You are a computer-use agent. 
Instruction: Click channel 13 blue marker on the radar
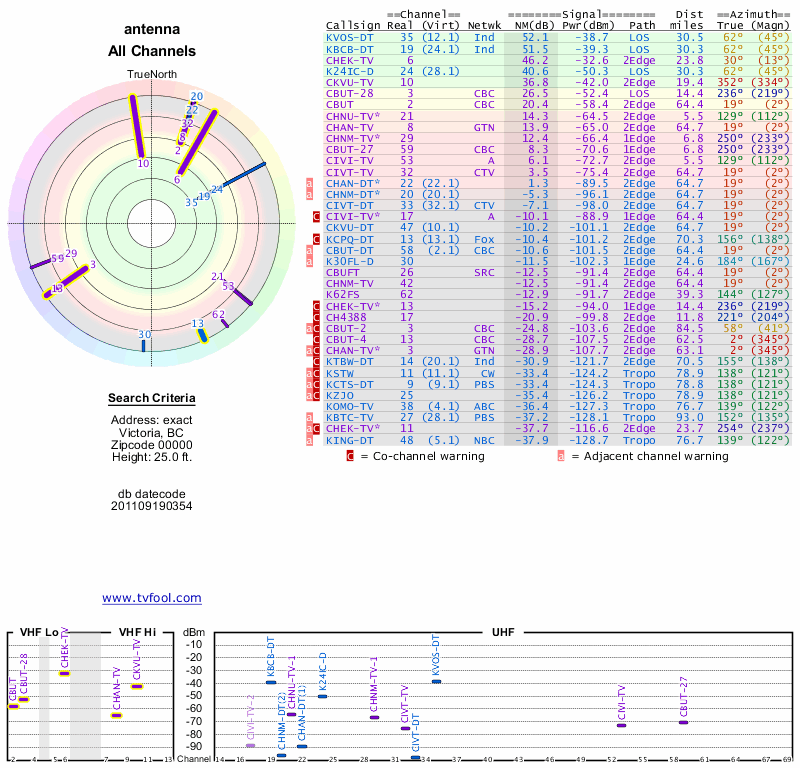(x=202, y=335)
